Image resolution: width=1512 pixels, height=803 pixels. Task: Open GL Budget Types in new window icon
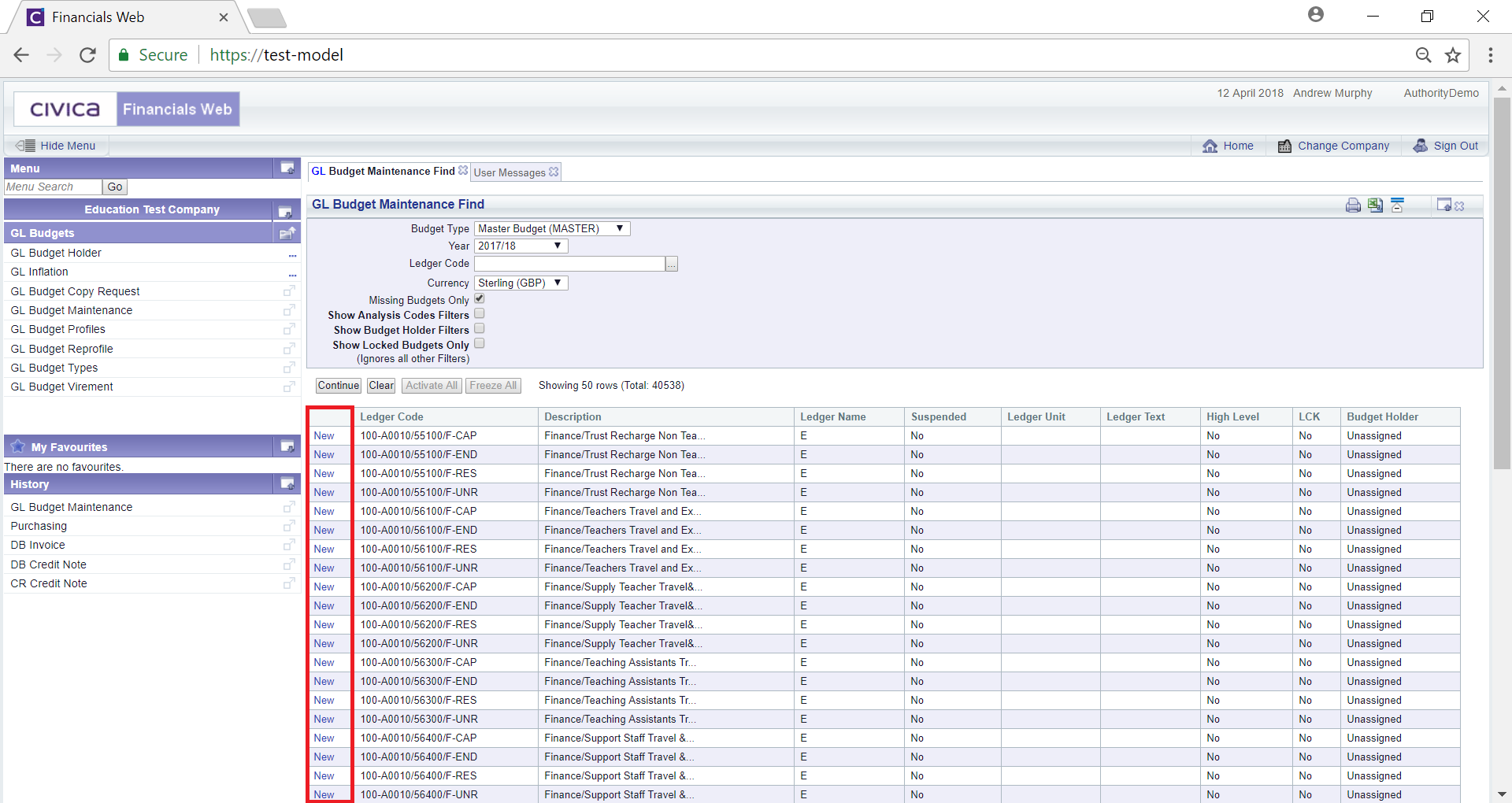coord(289,368)
